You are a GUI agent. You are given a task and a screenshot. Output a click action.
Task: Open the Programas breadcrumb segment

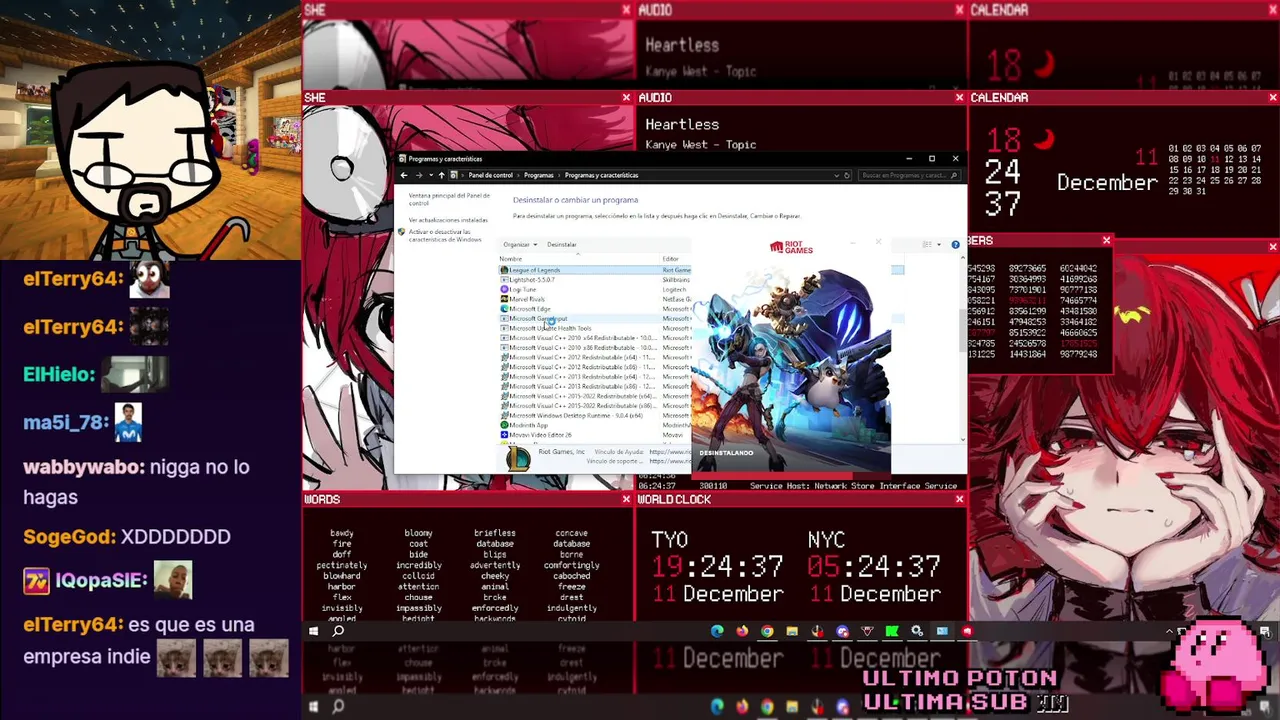[x=538, y=175]
